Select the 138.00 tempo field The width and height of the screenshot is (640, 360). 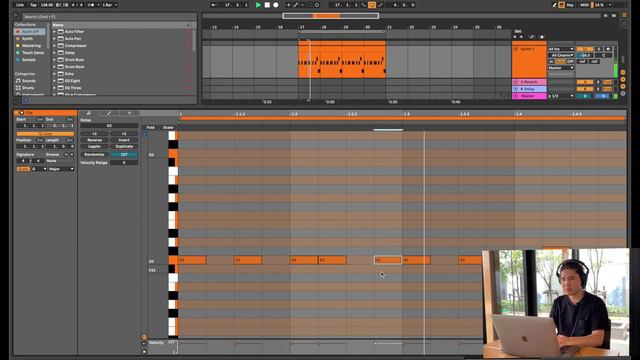tap(47, 5)
